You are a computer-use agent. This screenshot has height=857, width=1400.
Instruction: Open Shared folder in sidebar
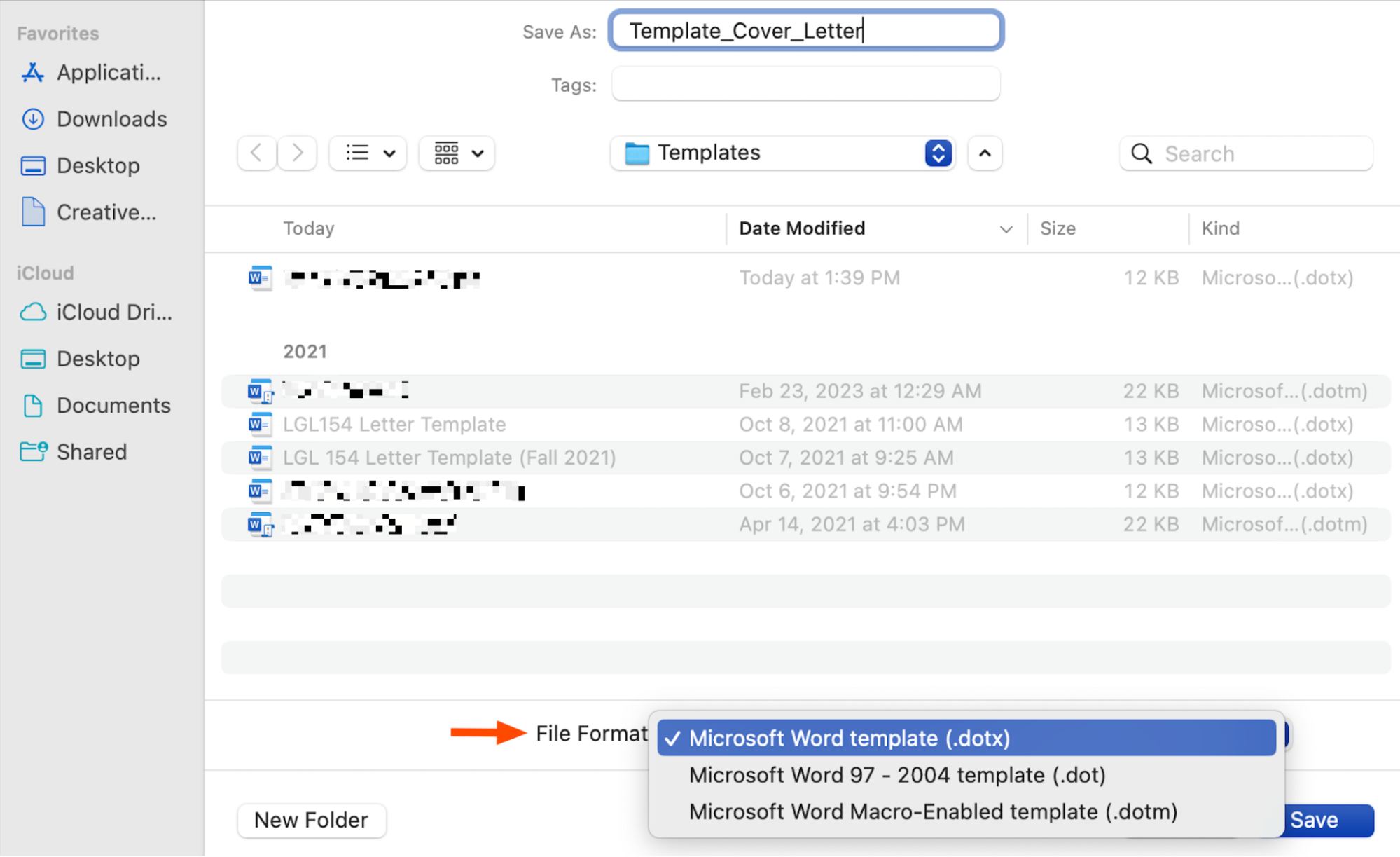coord(74,452)
